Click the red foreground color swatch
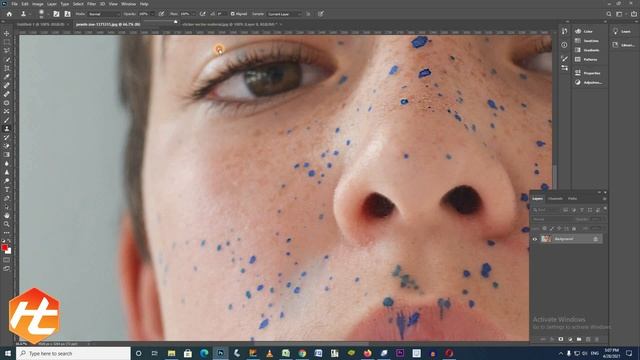The height and width of the screenshot is (360, 640). point(4,247)
